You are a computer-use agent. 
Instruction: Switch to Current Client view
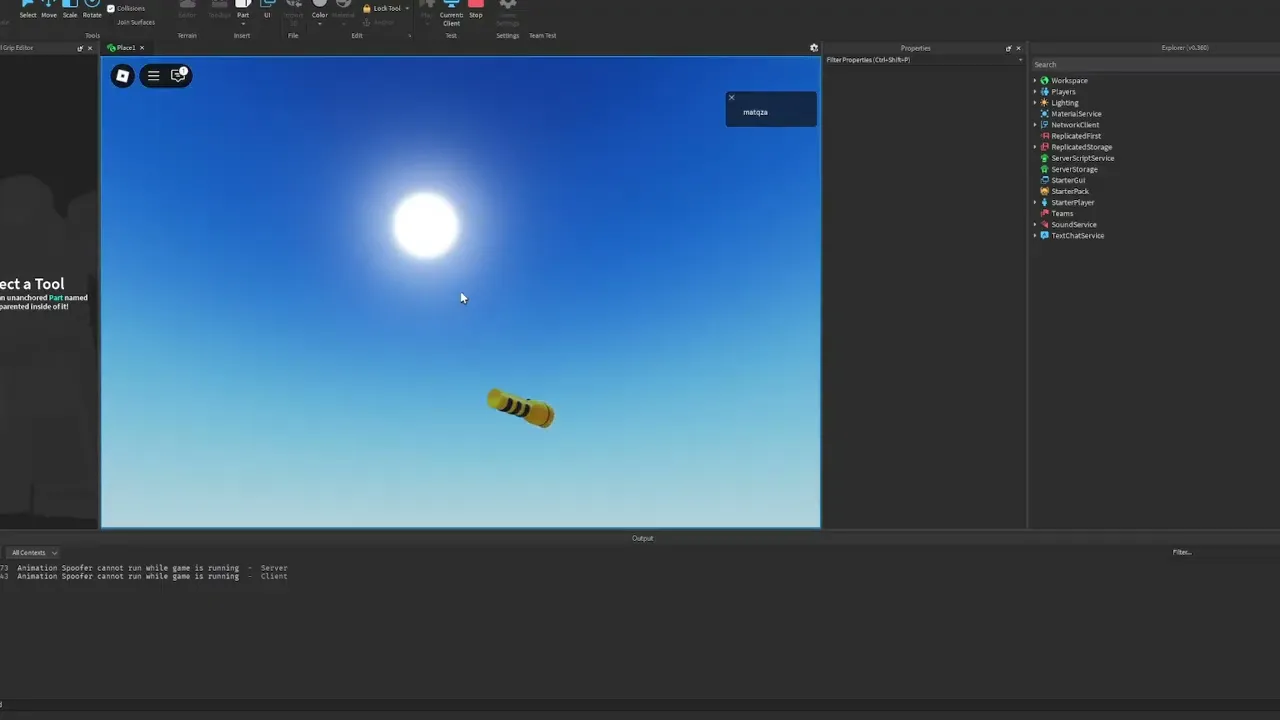click(x=451, y=12)
